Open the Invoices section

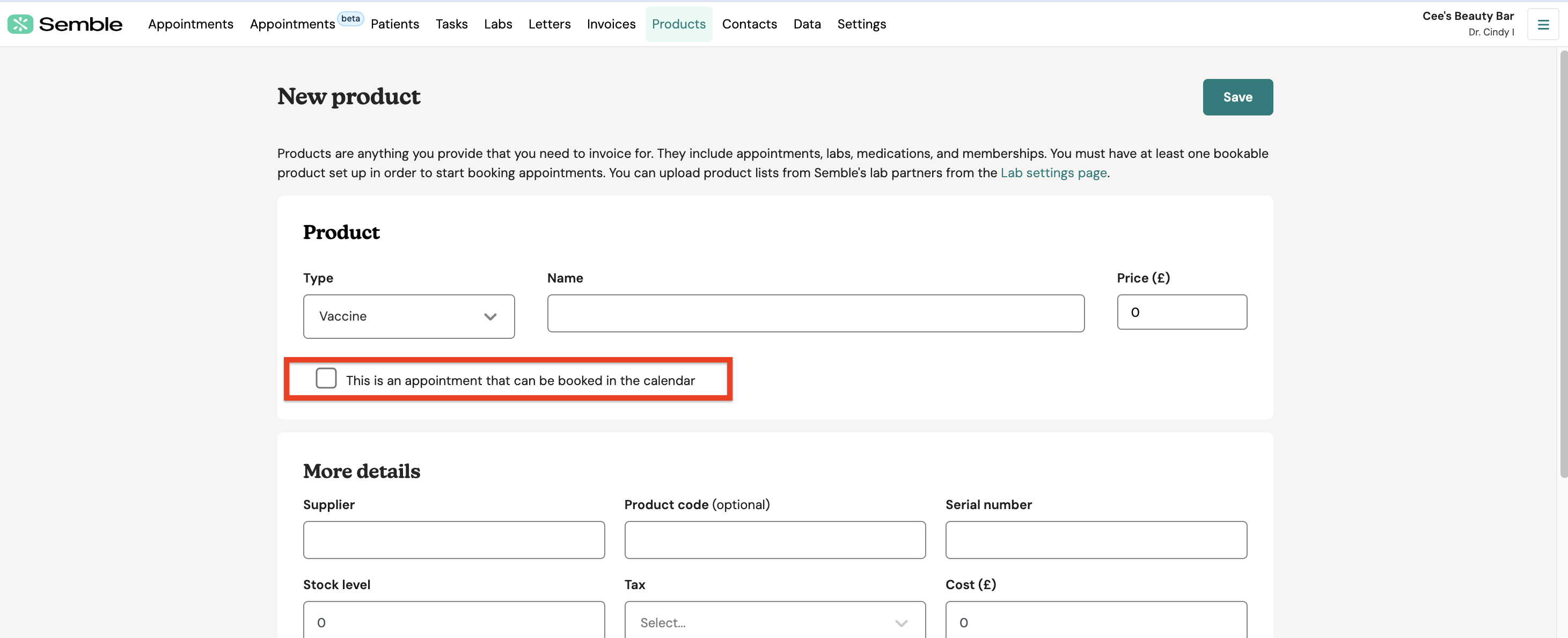click(611, 24)
